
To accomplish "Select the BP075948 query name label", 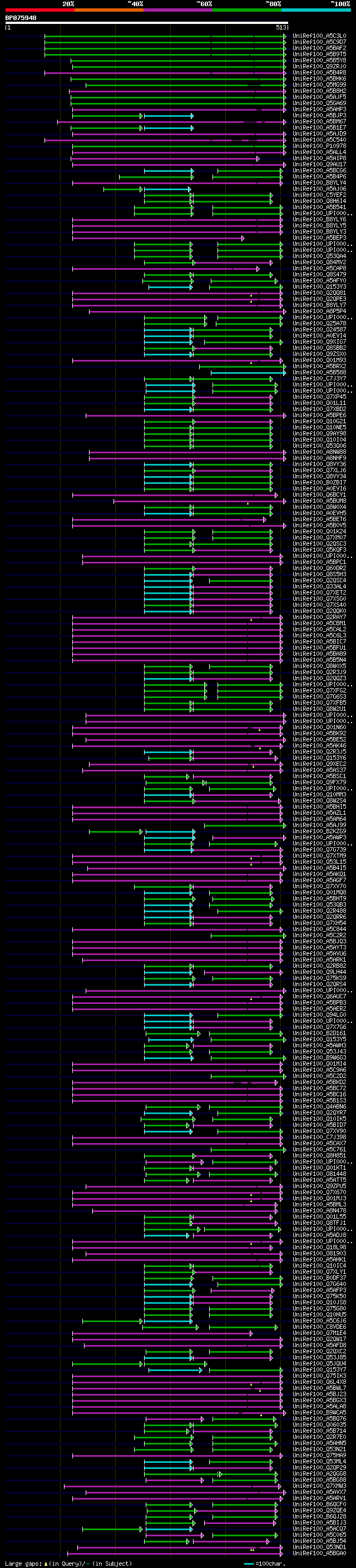I will 21,18.
